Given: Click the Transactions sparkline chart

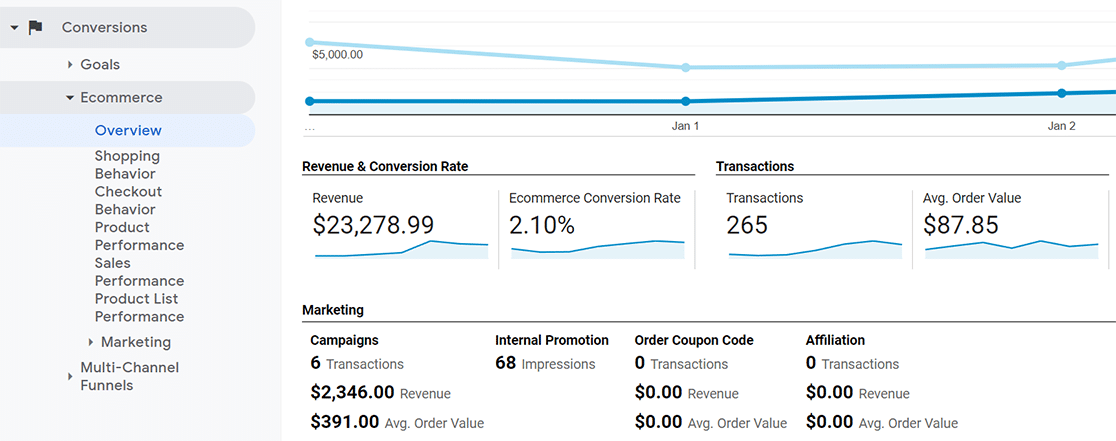Looking at the screenshot, I should (x=815, y=249).
